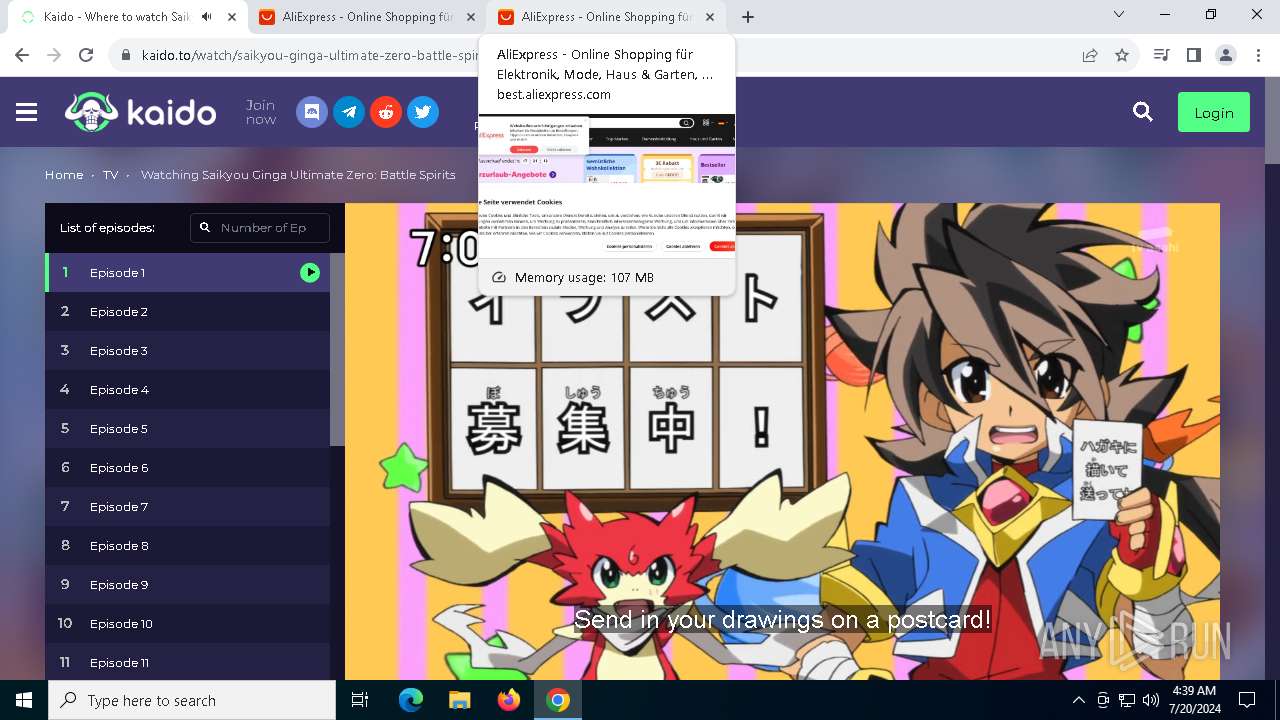Select Episode 10

187,623
